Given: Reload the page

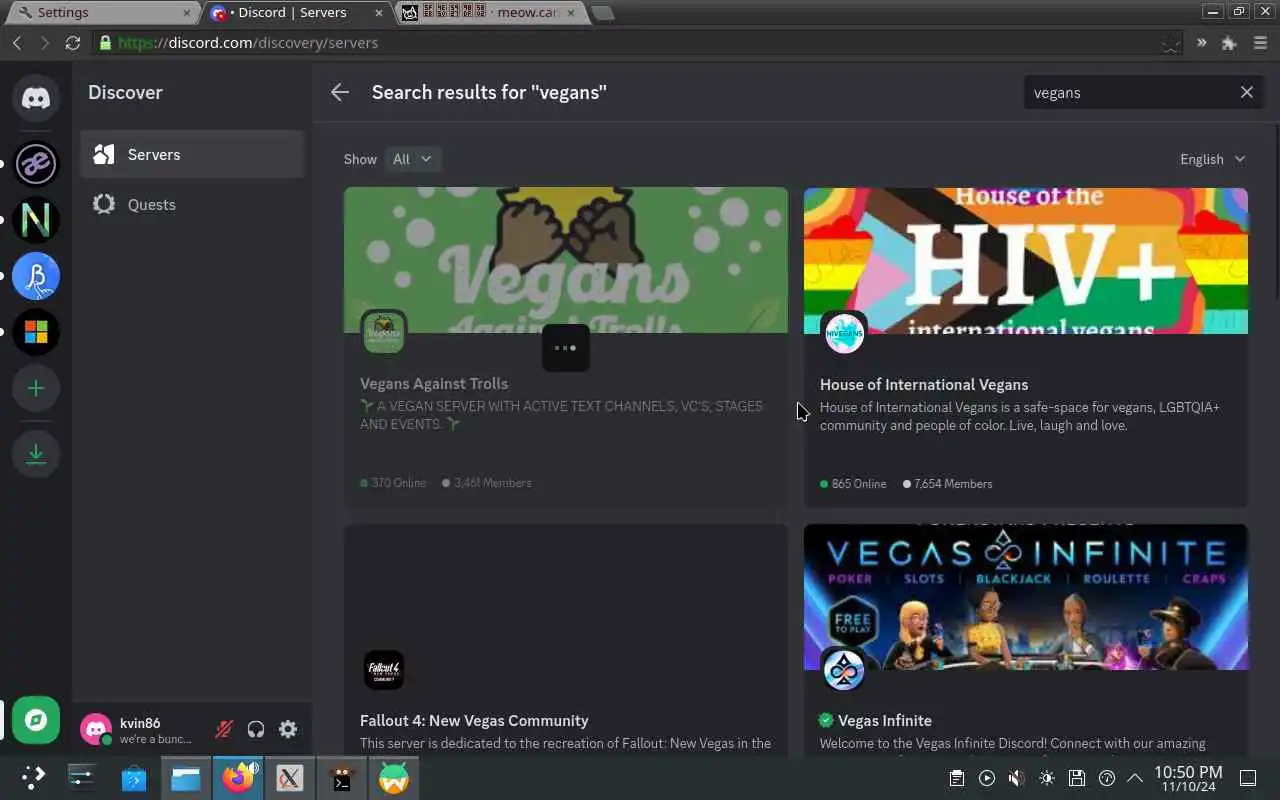Looking at the screenshot, I should click(72, 43).
